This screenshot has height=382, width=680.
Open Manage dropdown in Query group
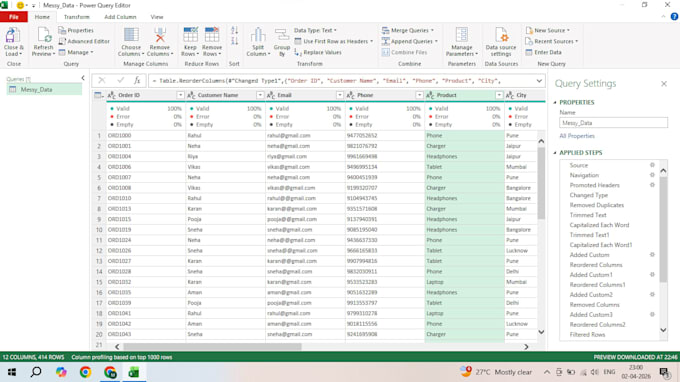tap(76, 52)
